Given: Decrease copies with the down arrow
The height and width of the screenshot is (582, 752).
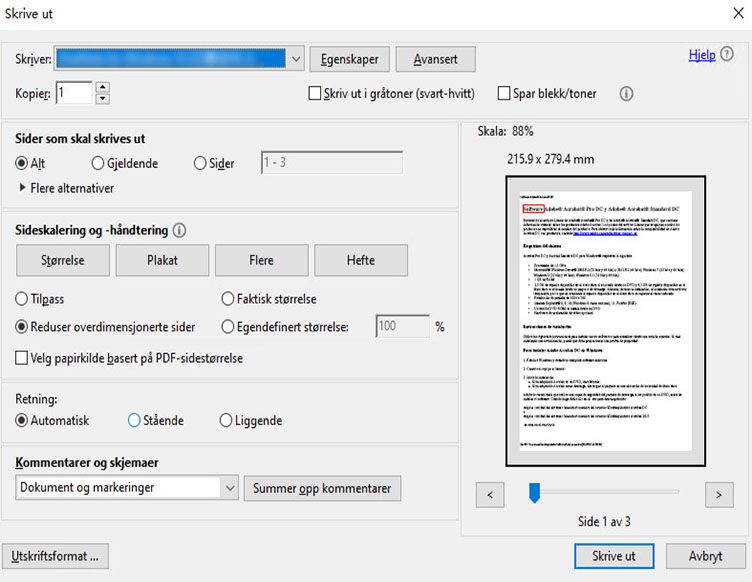Looking at the screenshot, I should coord(103,99).
